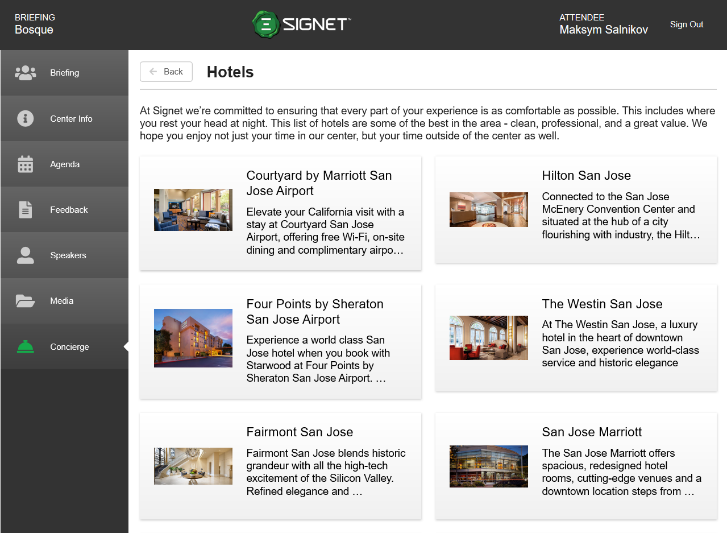This screenshot has width=727, height=533.
Task: Select the Hilton San Jose title
Action: 586,176
